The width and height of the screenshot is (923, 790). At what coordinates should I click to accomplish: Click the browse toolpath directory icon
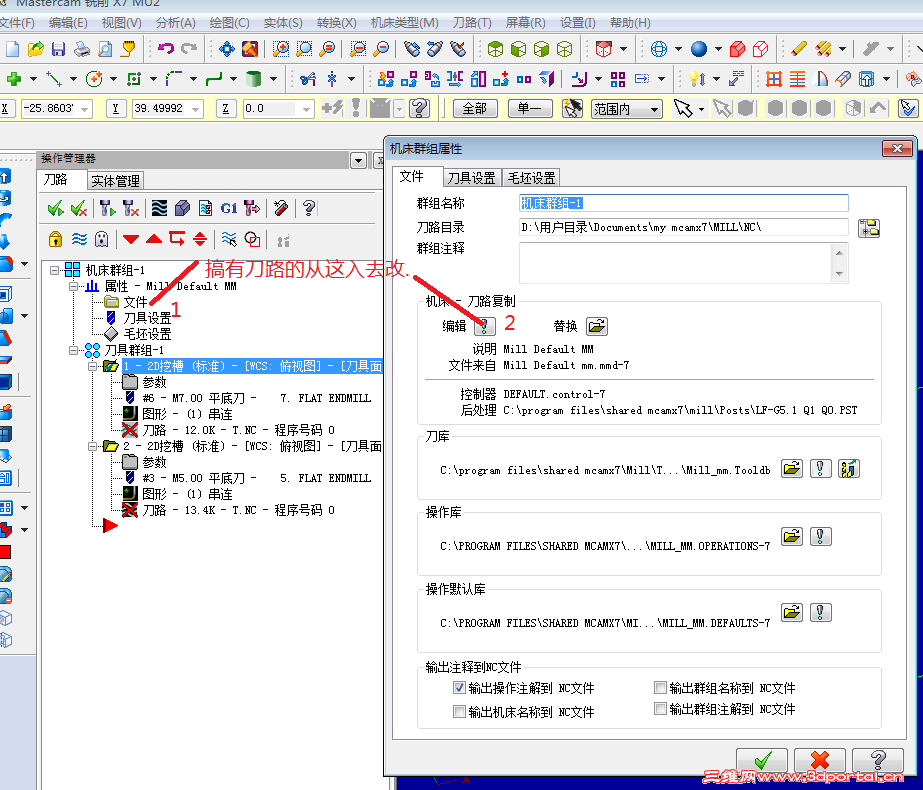[x=868, y=228]
